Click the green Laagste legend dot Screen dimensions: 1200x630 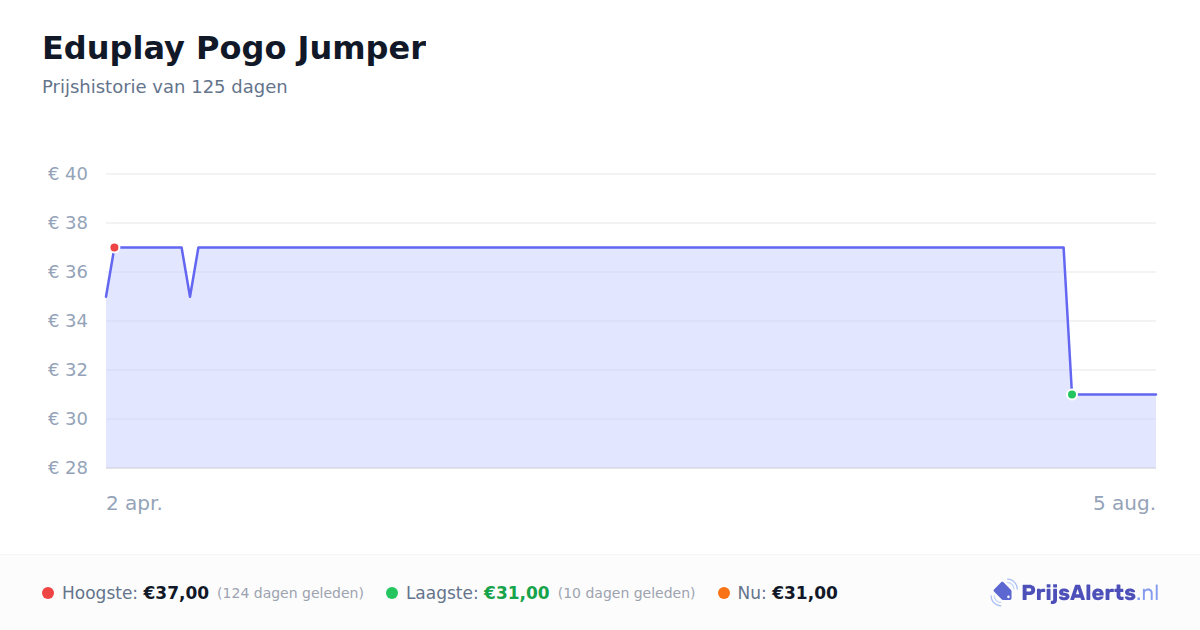click(x=392, y=593)
